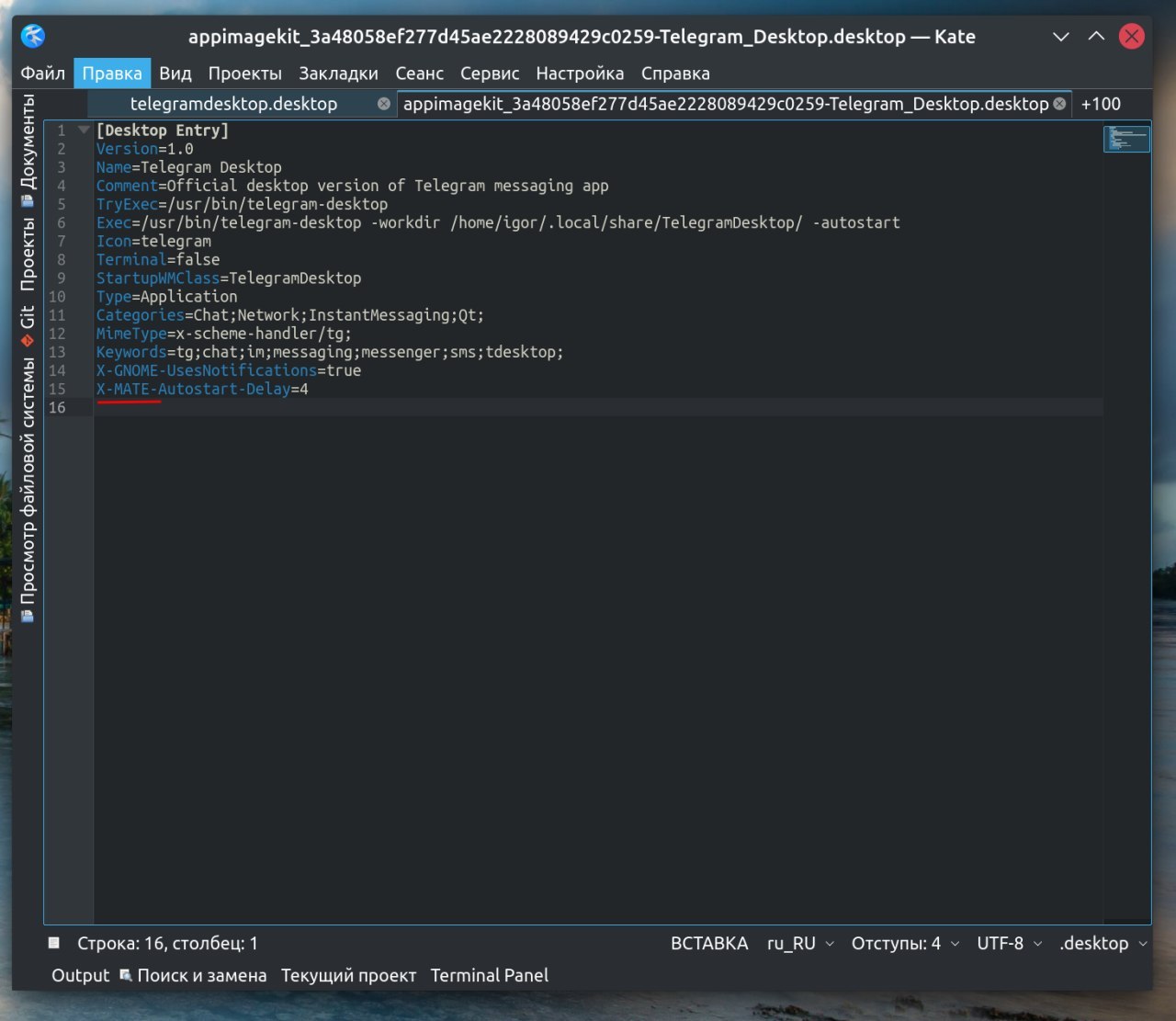Open the Отступы: 4 indentation dropdown

[905, 943]
